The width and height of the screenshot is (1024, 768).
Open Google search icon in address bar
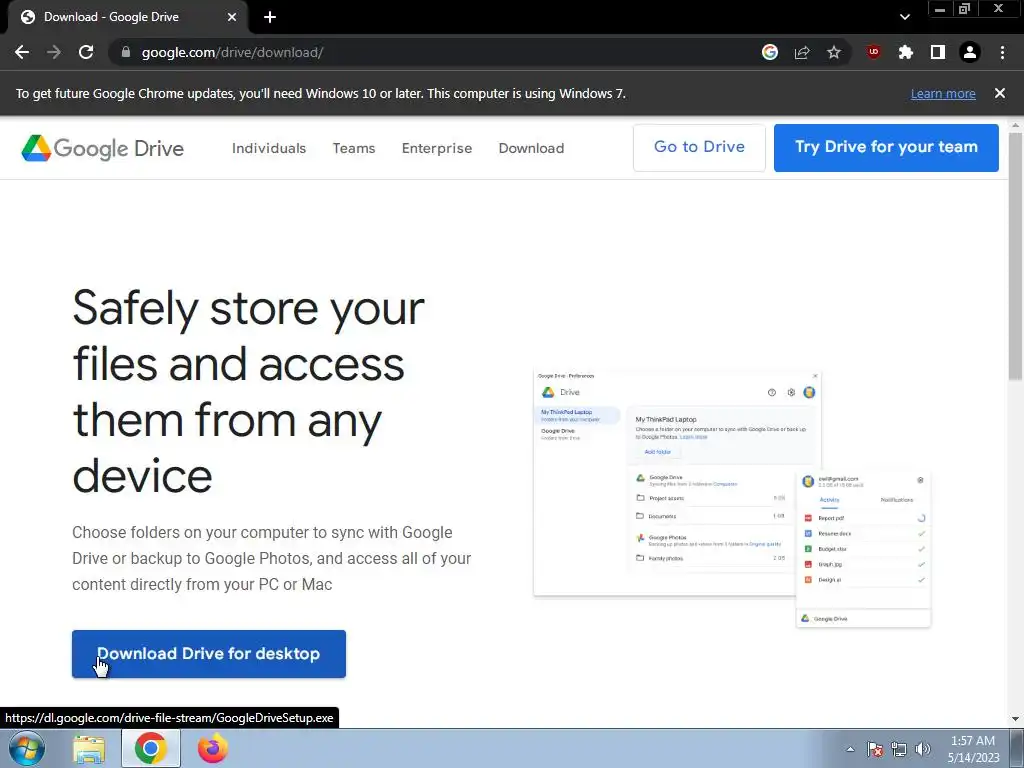pyautogui.click(x=770, y=52)
